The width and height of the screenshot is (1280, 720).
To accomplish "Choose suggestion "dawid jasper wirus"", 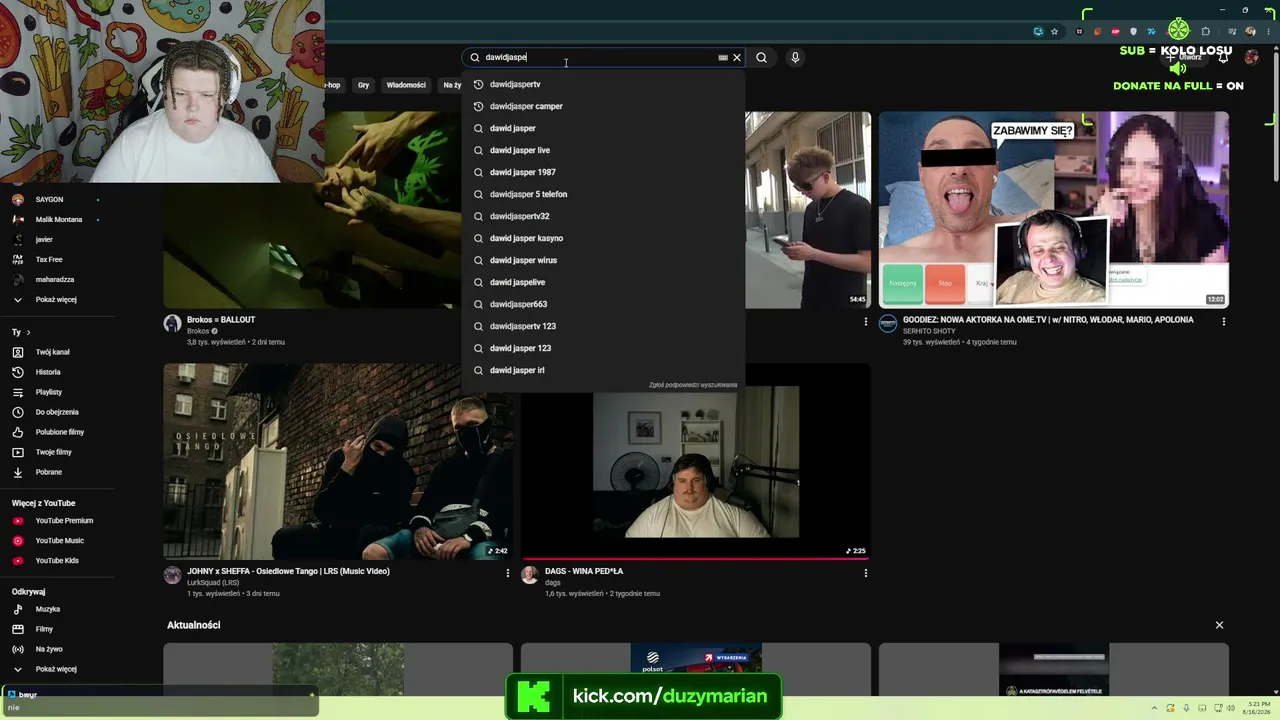I will click(x=603, y=260).
